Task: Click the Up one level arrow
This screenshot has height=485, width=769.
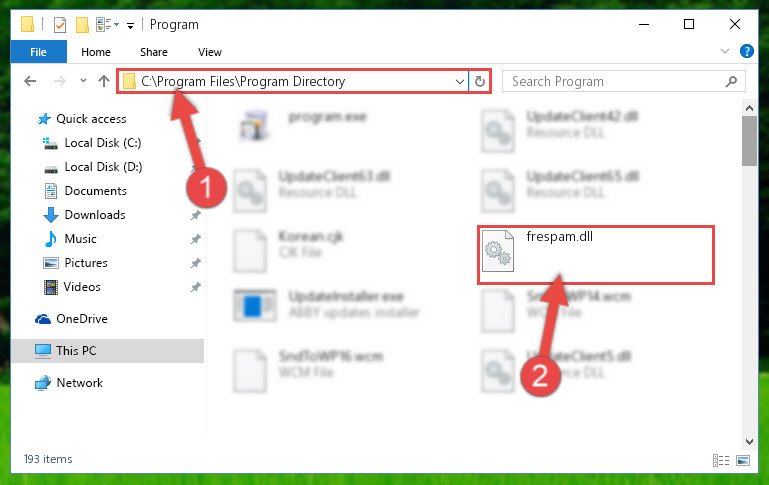Action: [103, 81]
